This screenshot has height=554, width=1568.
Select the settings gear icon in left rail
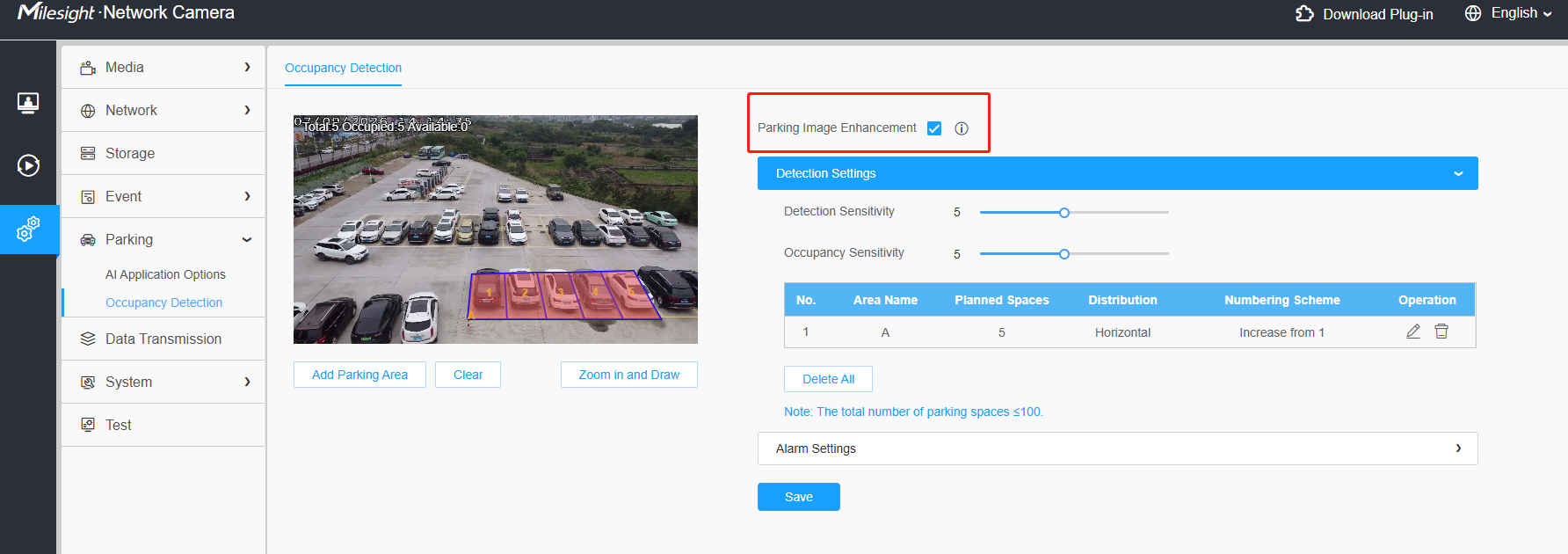click(28, 230)
